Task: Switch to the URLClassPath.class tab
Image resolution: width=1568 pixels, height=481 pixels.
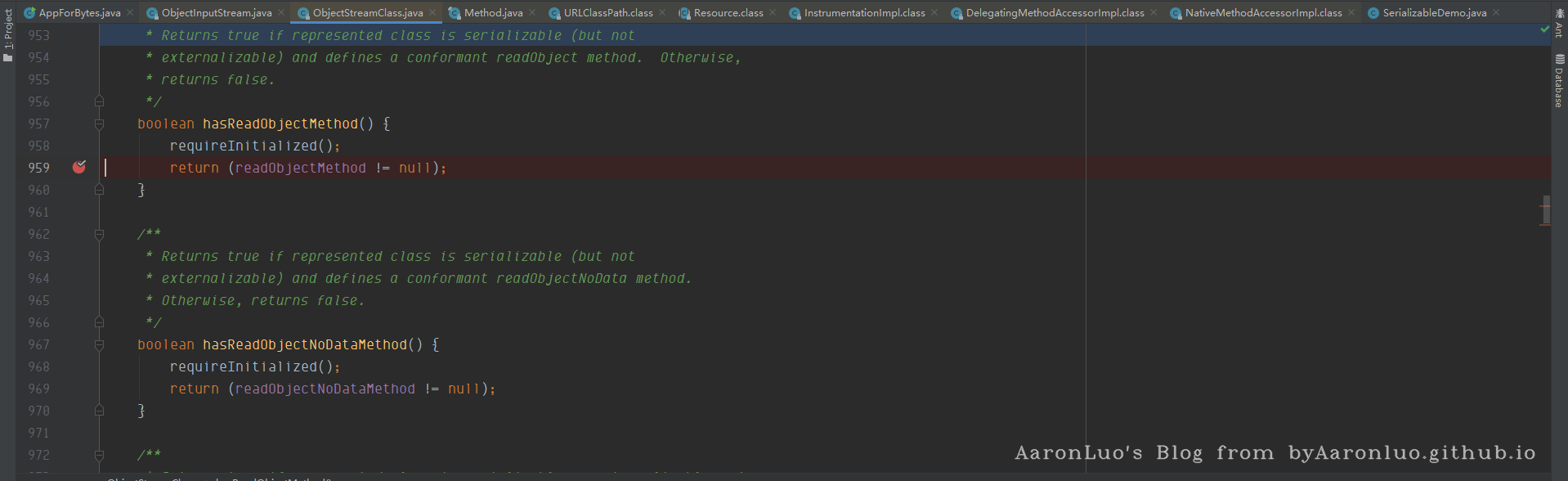Action: tap(607, 12)
